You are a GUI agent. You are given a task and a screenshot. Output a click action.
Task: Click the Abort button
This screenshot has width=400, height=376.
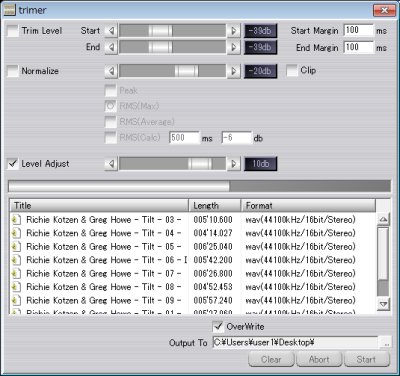319,359
